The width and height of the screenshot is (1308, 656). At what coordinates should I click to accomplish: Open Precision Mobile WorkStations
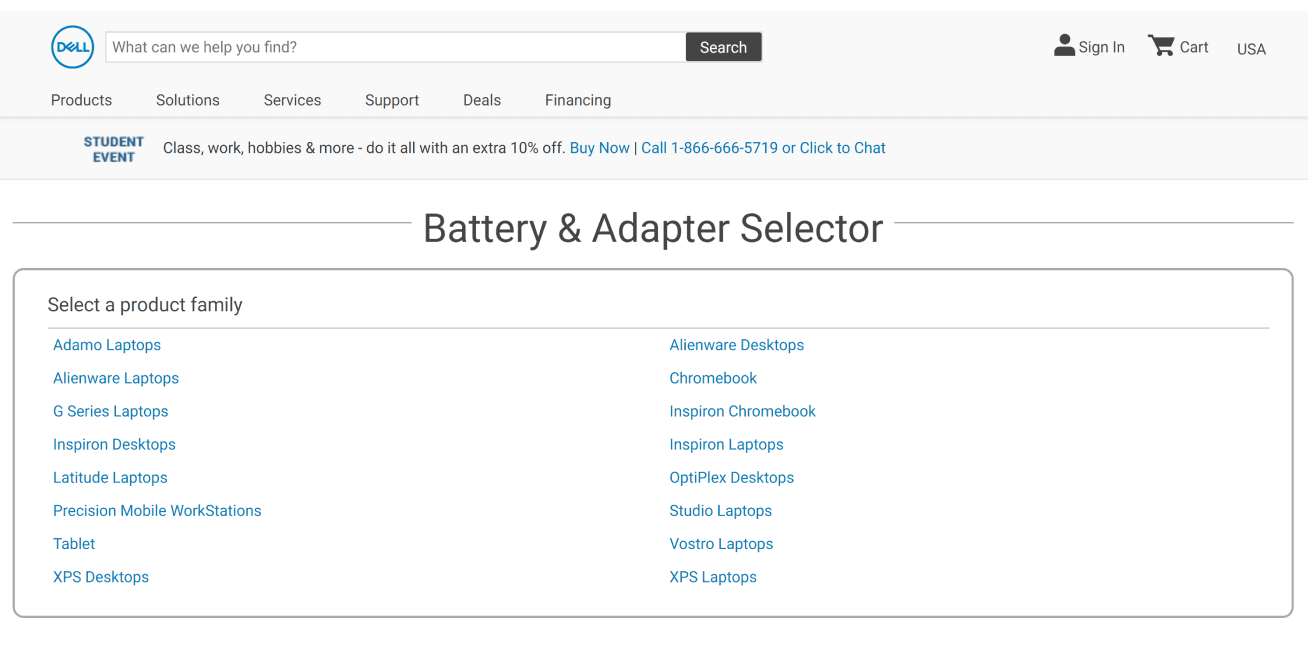157,511
